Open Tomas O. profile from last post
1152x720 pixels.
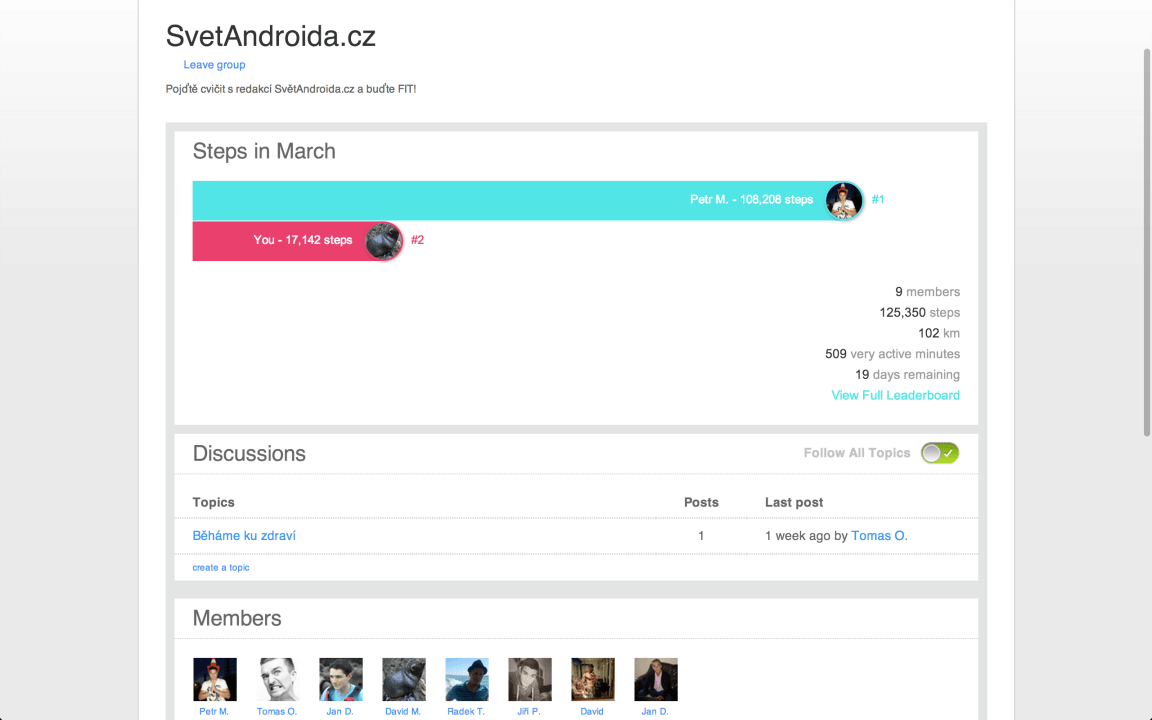click(x=879, y=536)
